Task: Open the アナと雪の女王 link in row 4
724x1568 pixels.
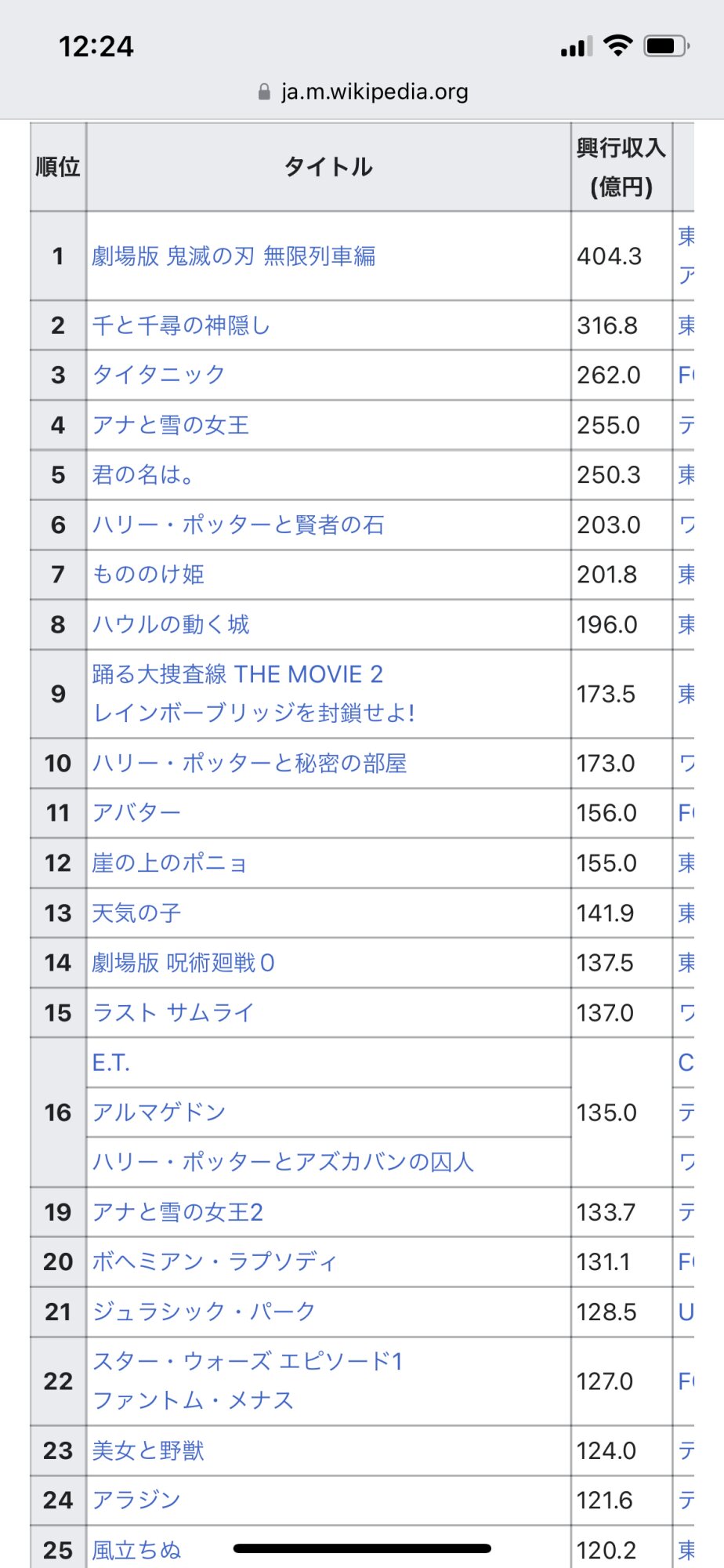Action: point(171,425)
